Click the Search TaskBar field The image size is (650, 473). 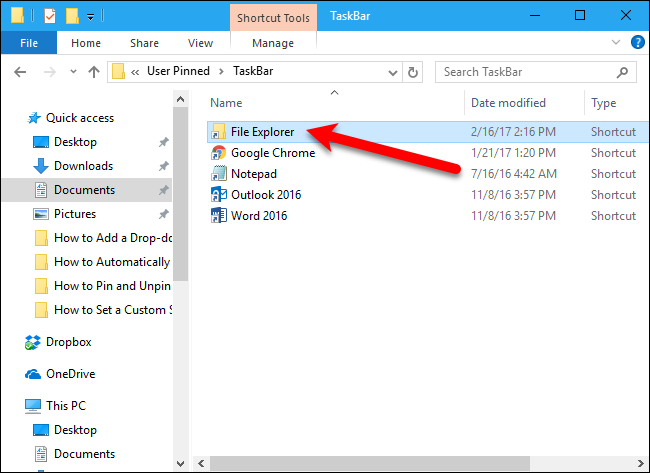click(x=536, y=72)
